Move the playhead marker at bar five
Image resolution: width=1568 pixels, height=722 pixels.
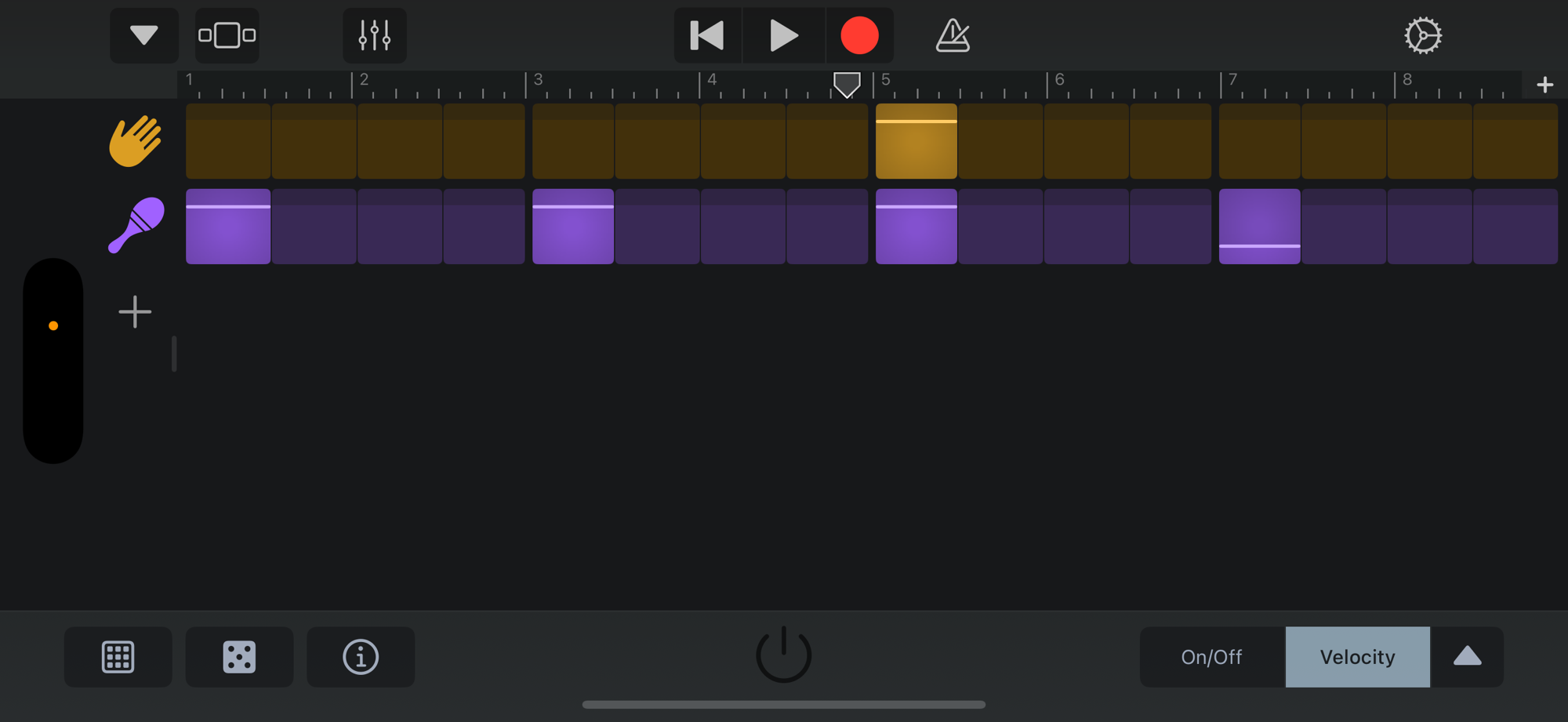coord(847,83)
